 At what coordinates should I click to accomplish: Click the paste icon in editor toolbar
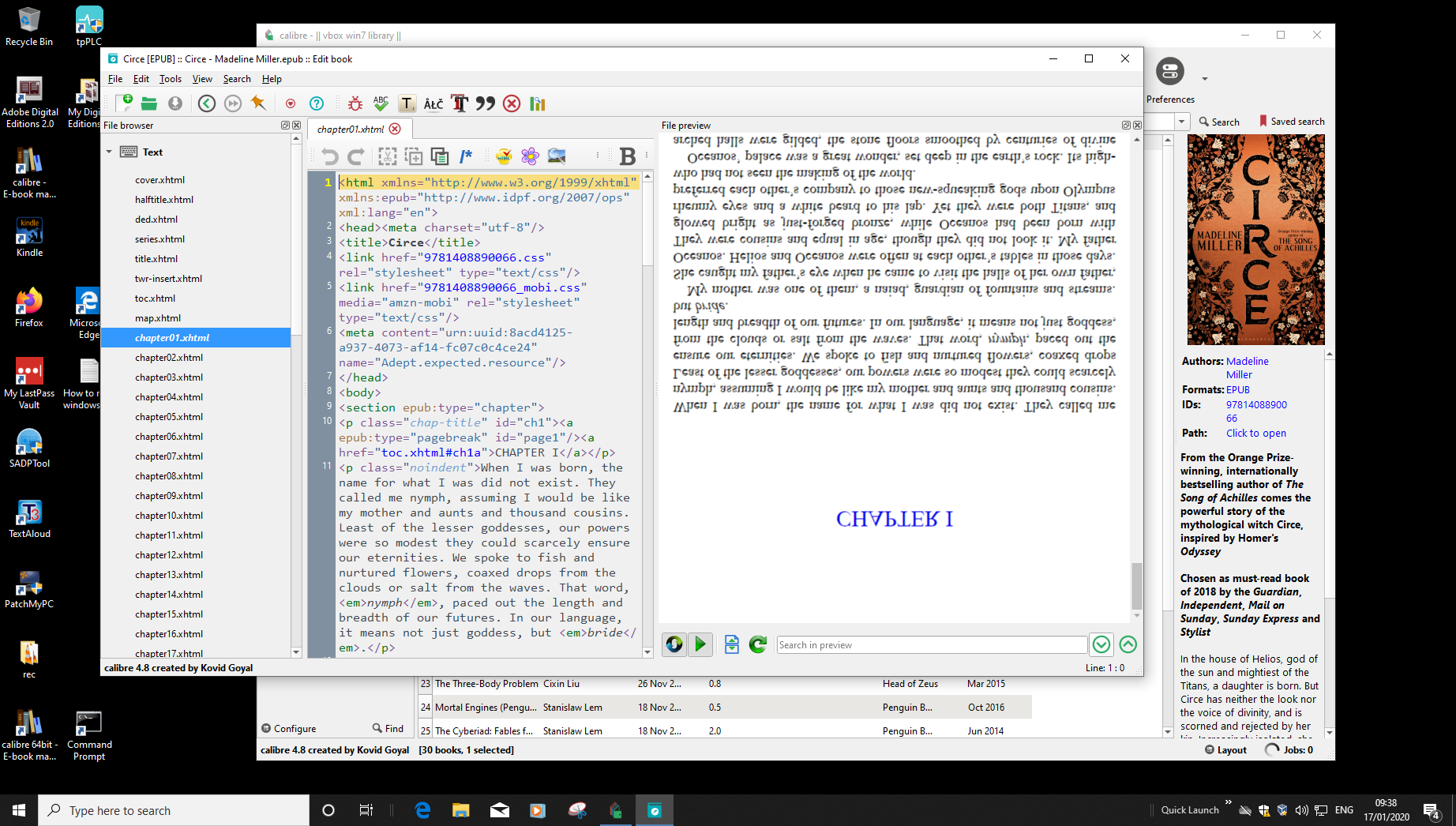click(x=440, y=156)
